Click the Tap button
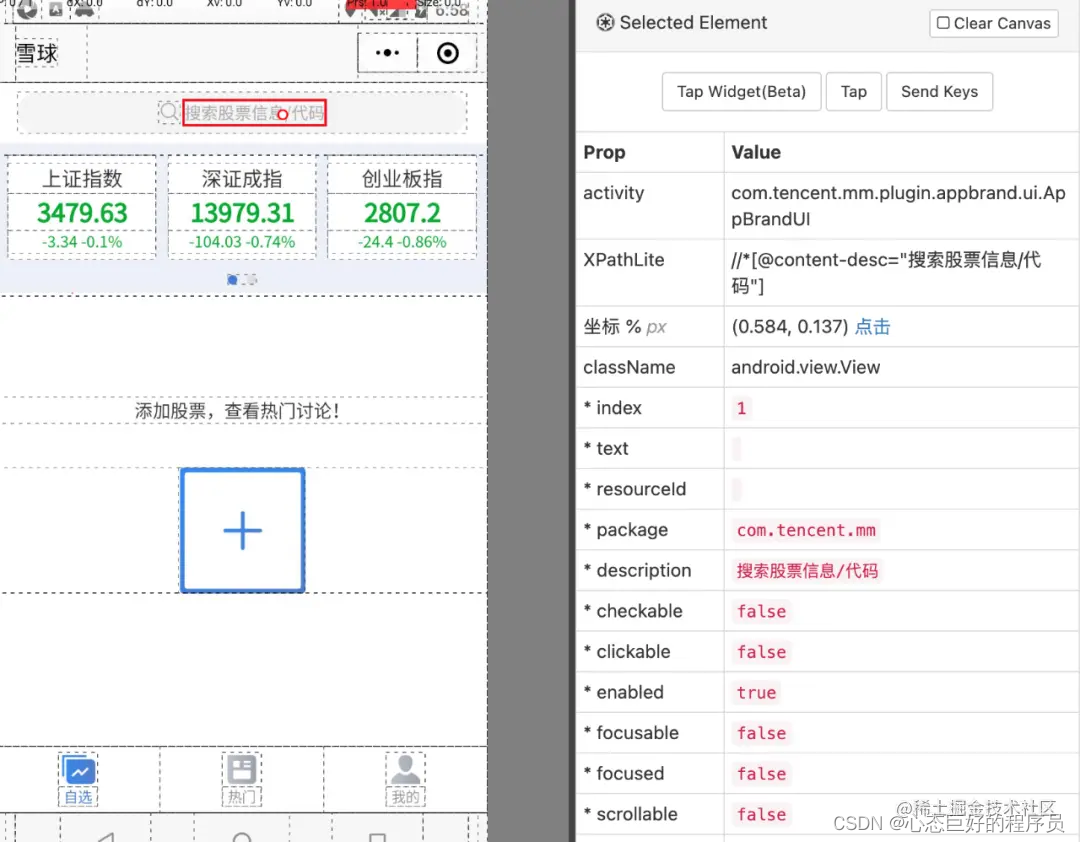Screen dimensions: 1080x842 [853, 92]
